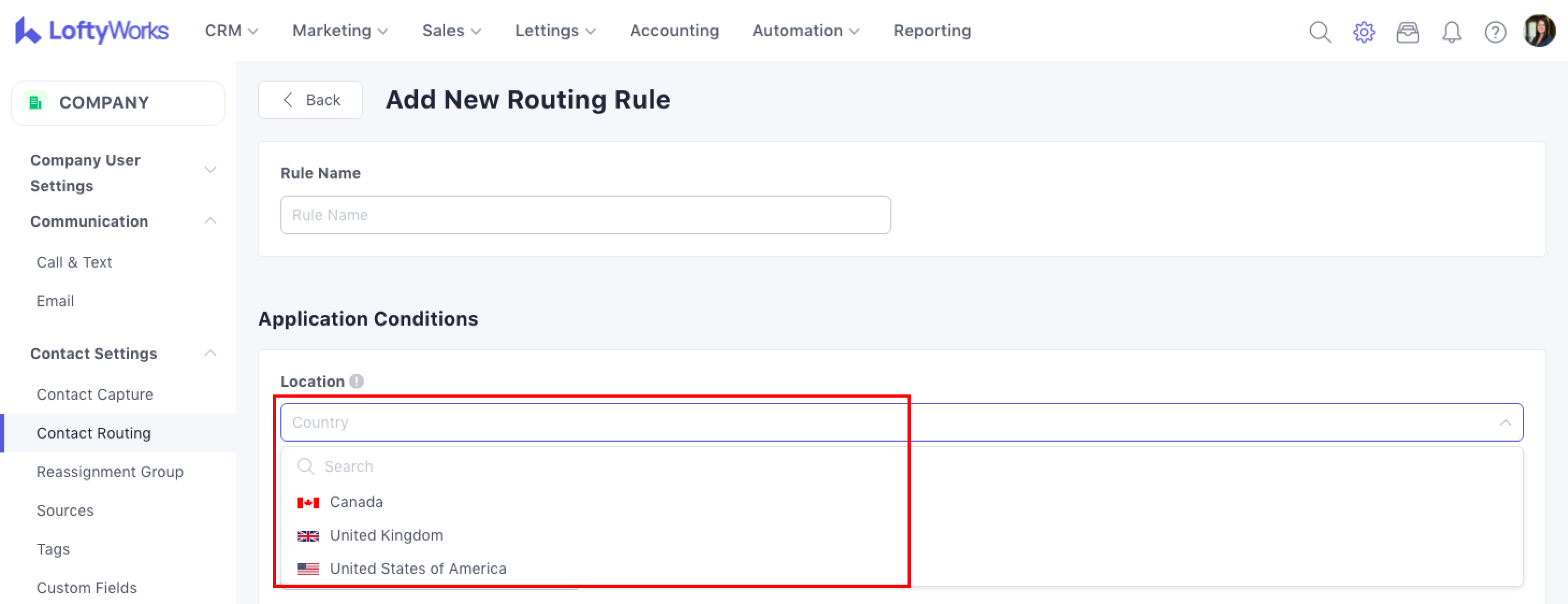Image resolution: width=1568 pixels, height=604 pixels.
Task: Choose United Kingdom option
Action: tap(386, 535)
